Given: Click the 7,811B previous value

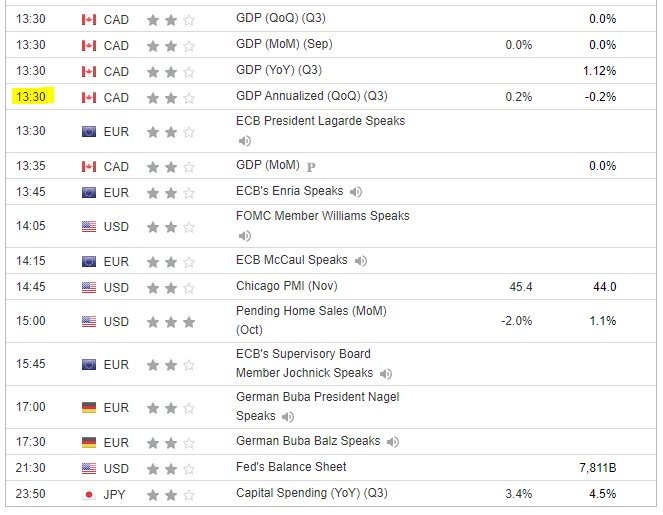Looking at the screenshot, I should pyautogui.click(x=597, y=468).
